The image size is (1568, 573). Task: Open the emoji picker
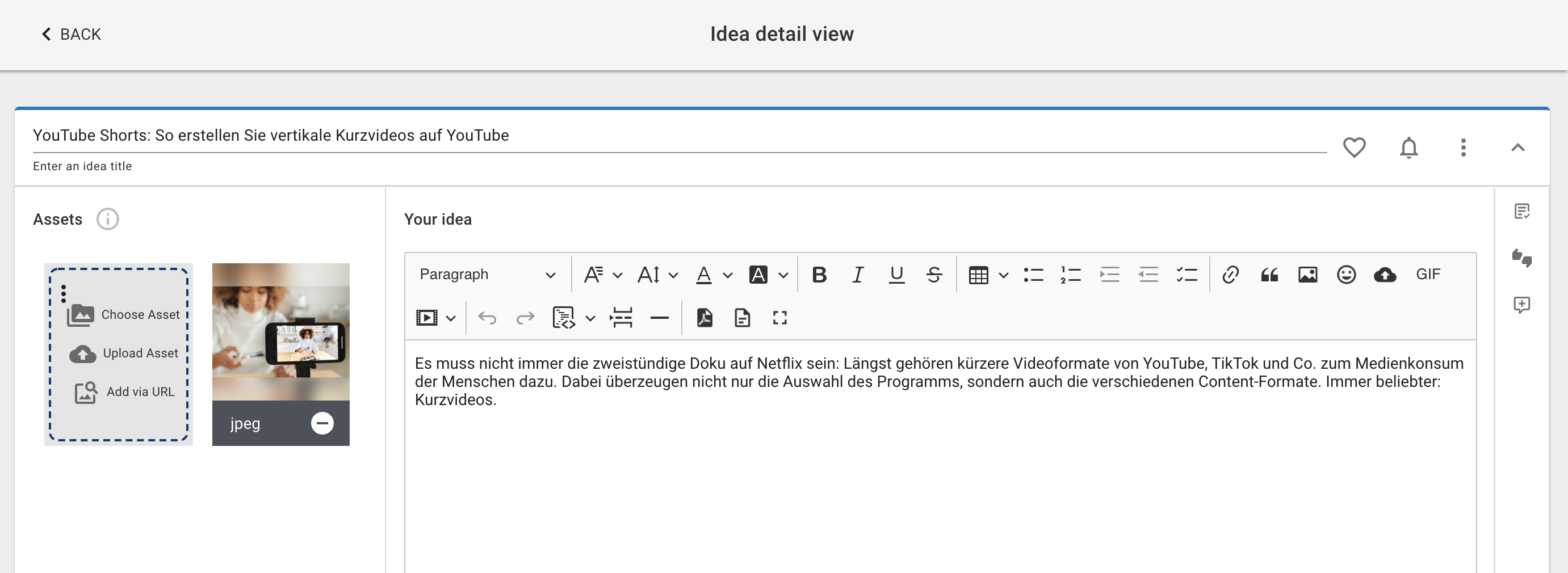[1346, 275]
